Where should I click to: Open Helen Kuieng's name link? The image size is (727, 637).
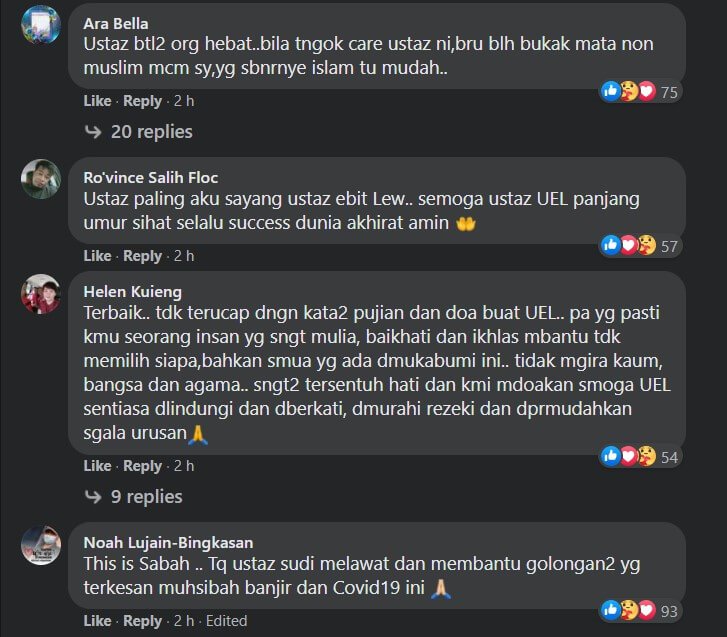coord(133,292)
